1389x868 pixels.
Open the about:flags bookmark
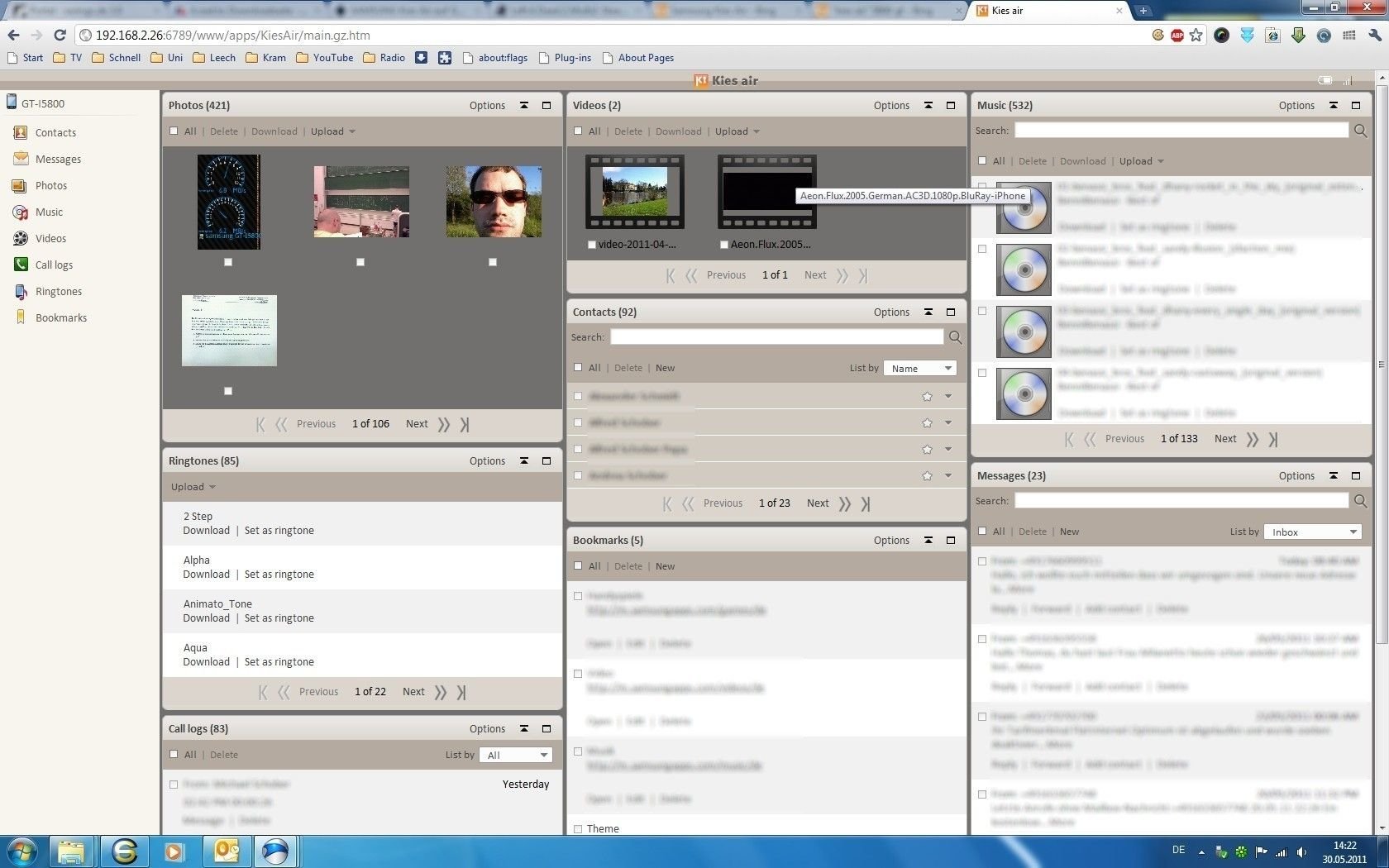tap(494, 58)
